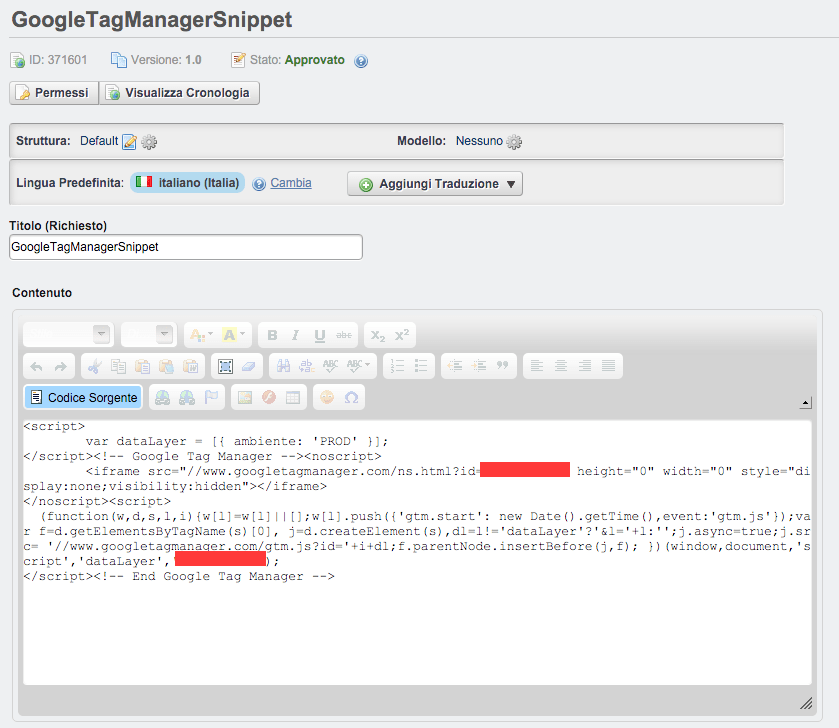Click the edit icon next to Struttura Default

pyautogui.click(x=129, y=142)
